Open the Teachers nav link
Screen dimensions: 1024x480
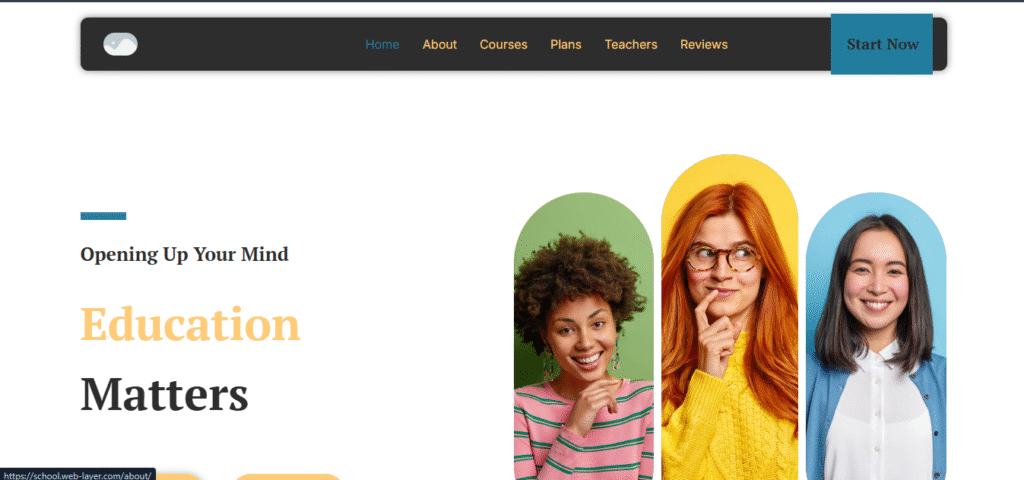(x=631, y=44)
